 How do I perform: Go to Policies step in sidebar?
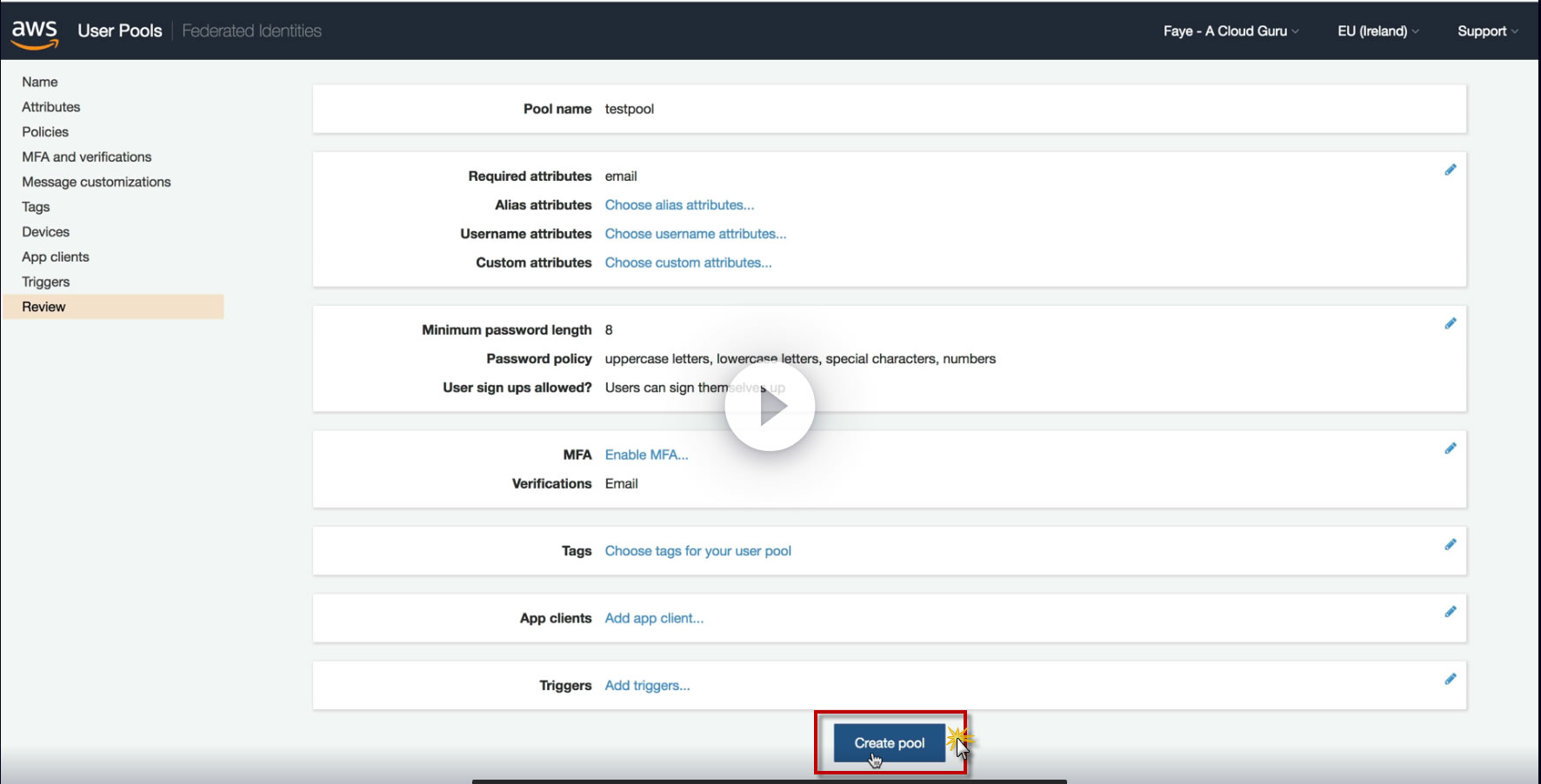[x=45, y=132]
